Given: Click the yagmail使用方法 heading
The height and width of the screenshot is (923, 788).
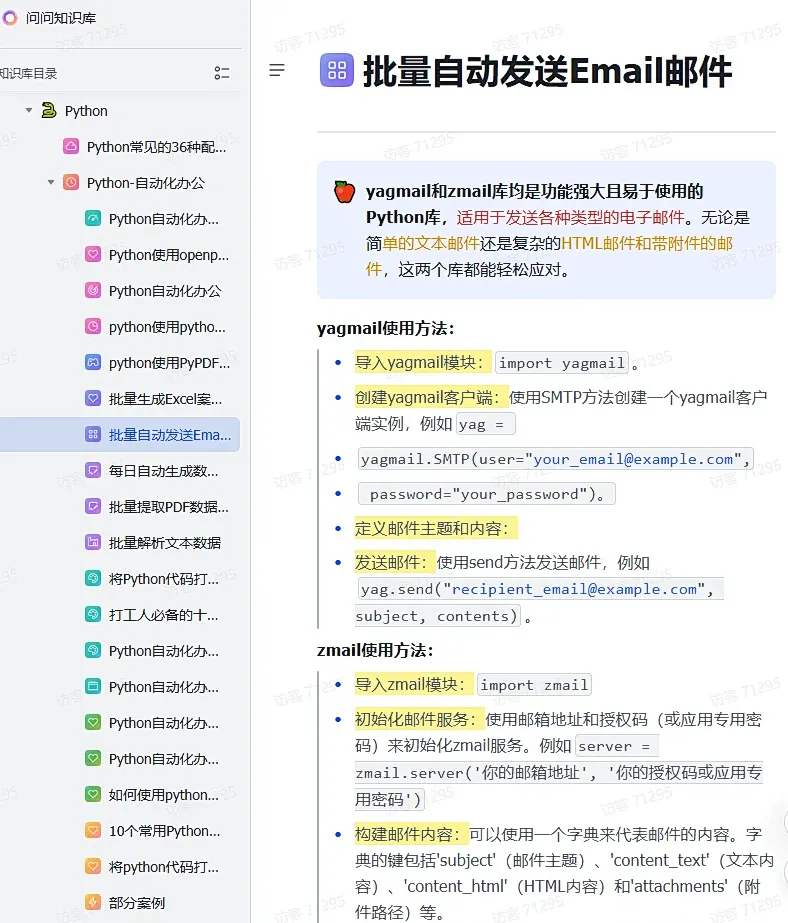Looking at the screenshot, I should [385, 328].
